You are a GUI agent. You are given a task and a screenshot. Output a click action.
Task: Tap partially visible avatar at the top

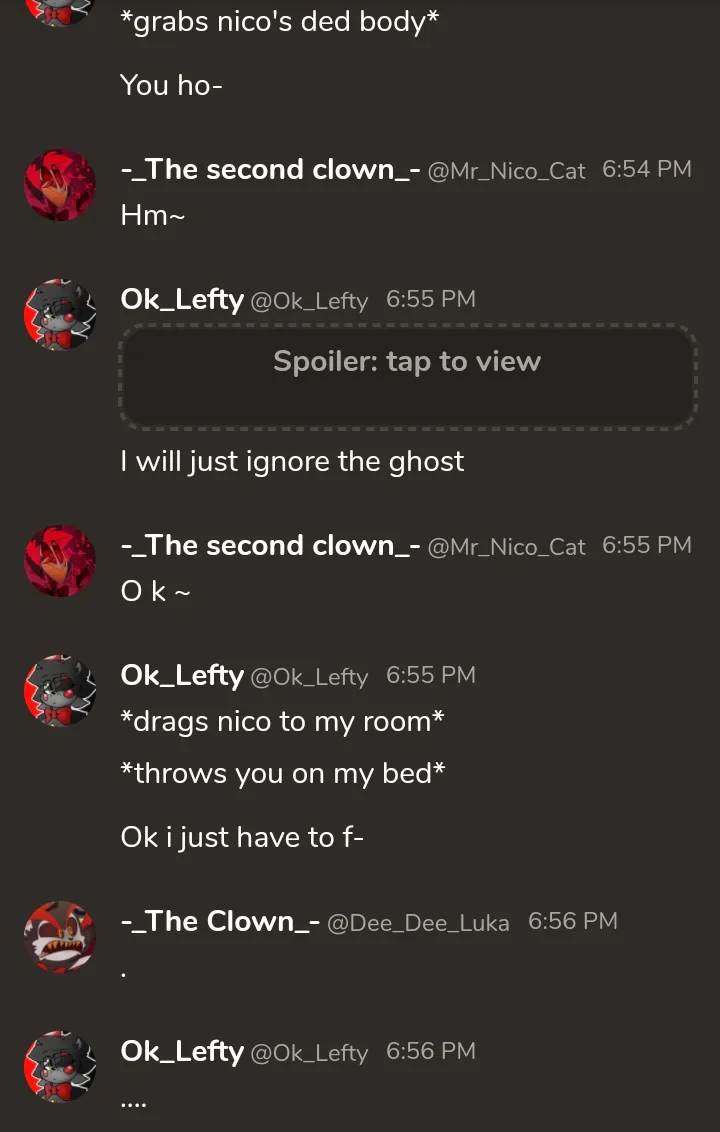pyautogui.click(x=60, y=12)
